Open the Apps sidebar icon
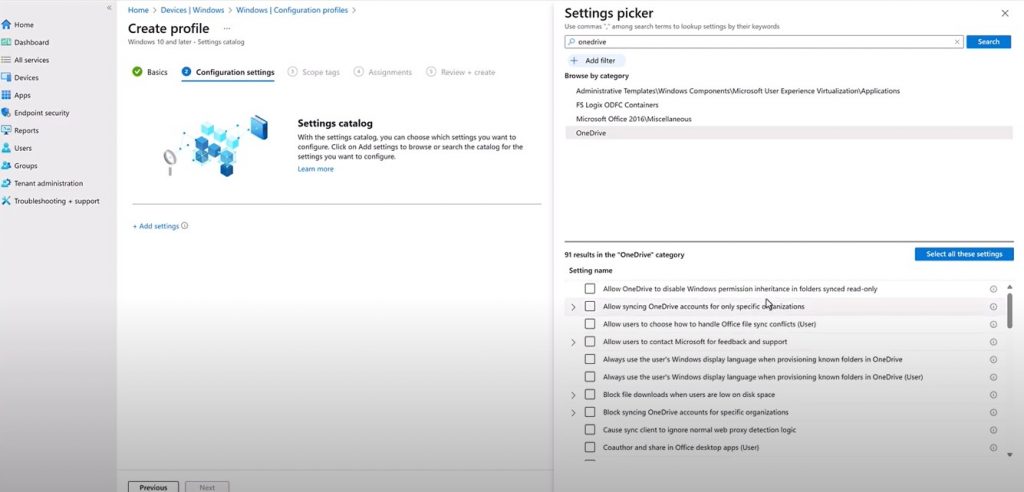 (7, 95)
